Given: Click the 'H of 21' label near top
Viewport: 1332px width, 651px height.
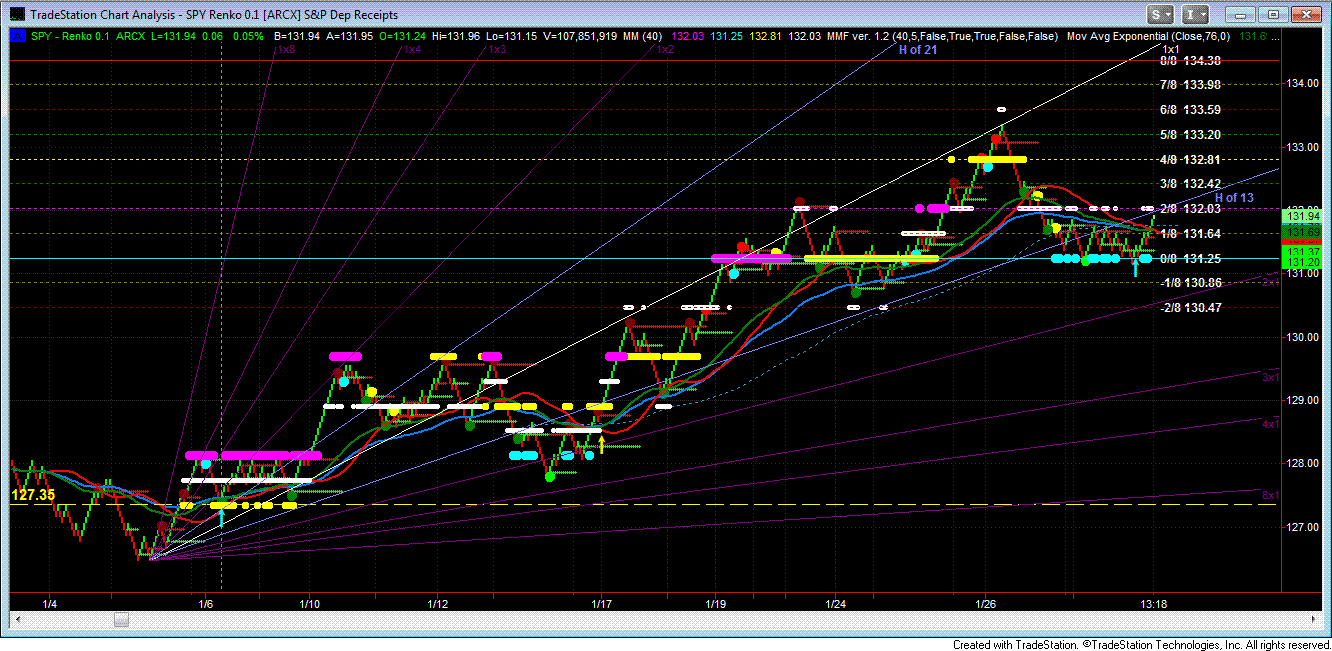Looking at the screenshot, I should pos(917,49).
